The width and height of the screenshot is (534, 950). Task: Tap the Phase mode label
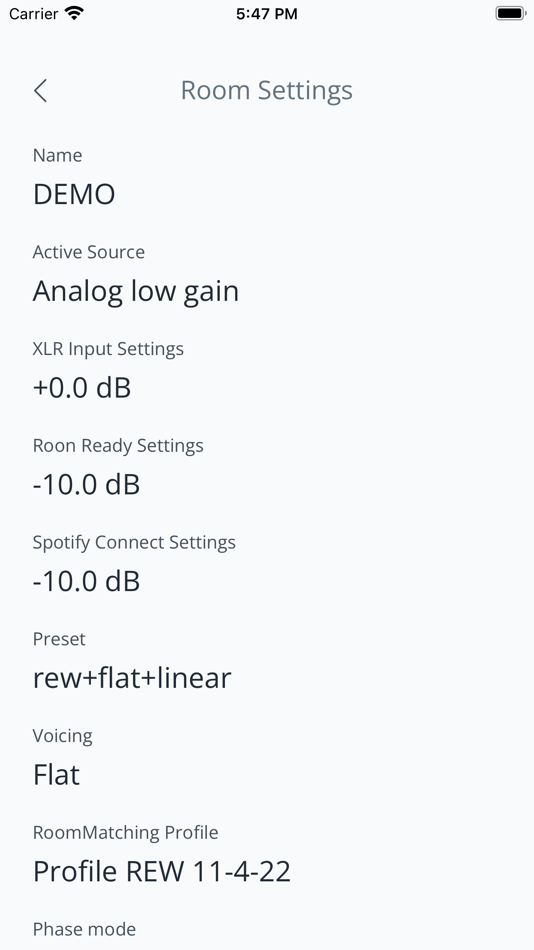[84, 929]
